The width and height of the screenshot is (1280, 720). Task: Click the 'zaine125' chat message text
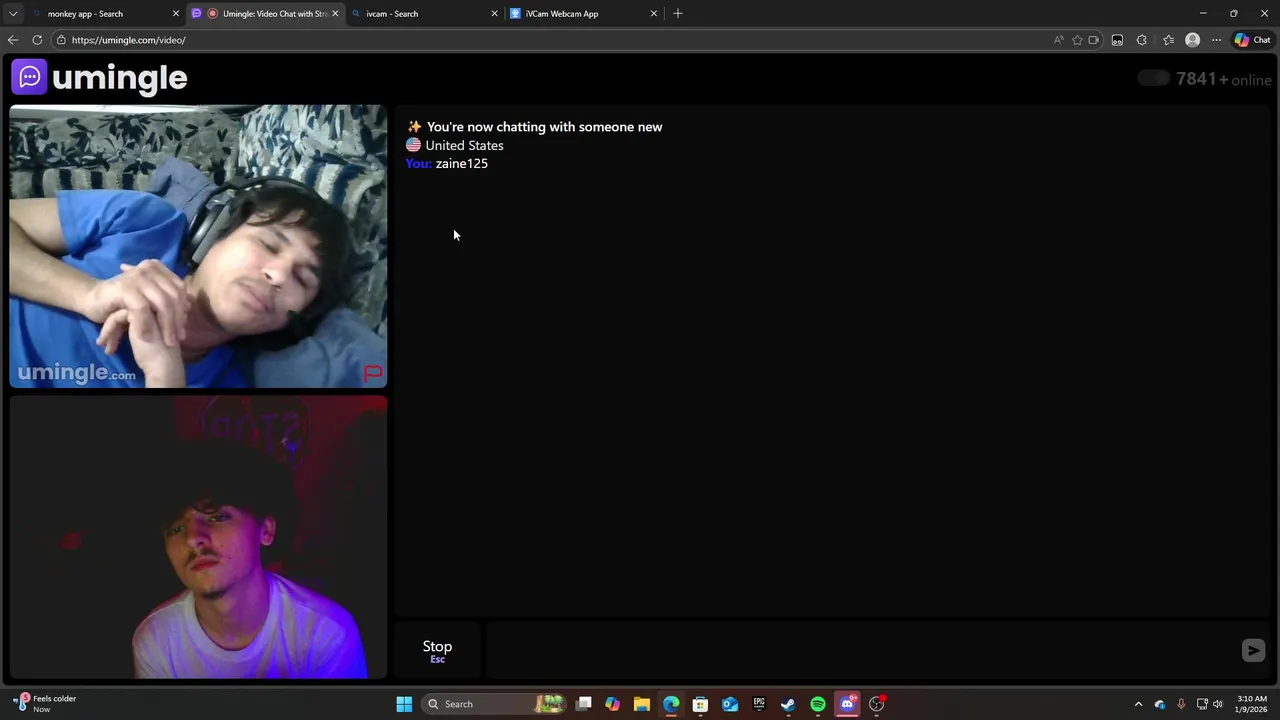pyautogui.click(x=462, y=164)
